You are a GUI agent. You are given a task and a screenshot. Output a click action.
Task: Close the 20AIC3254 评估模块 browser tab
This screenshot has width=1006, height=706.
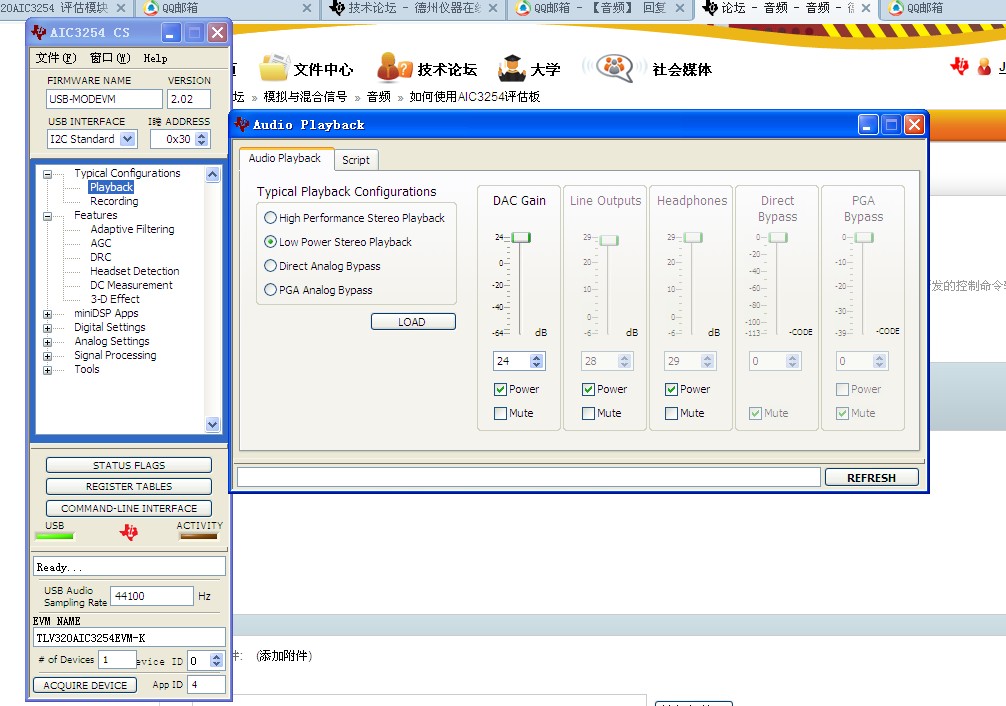[121, 8]
